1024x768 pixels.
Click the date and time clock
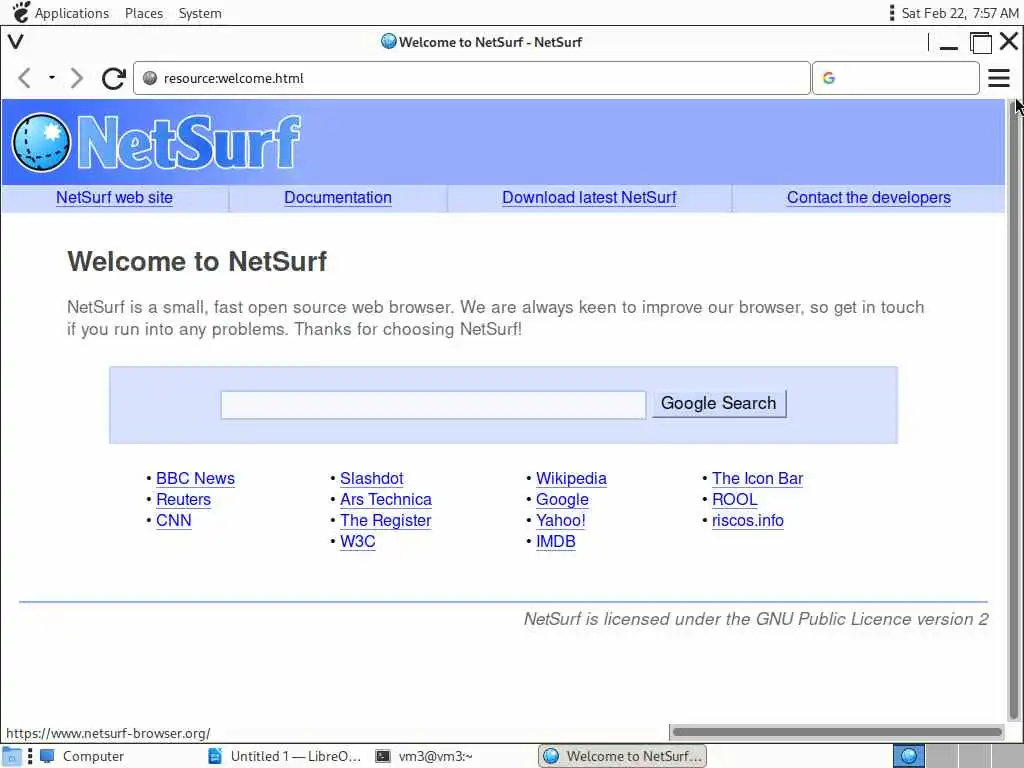(x=959, y=13)
